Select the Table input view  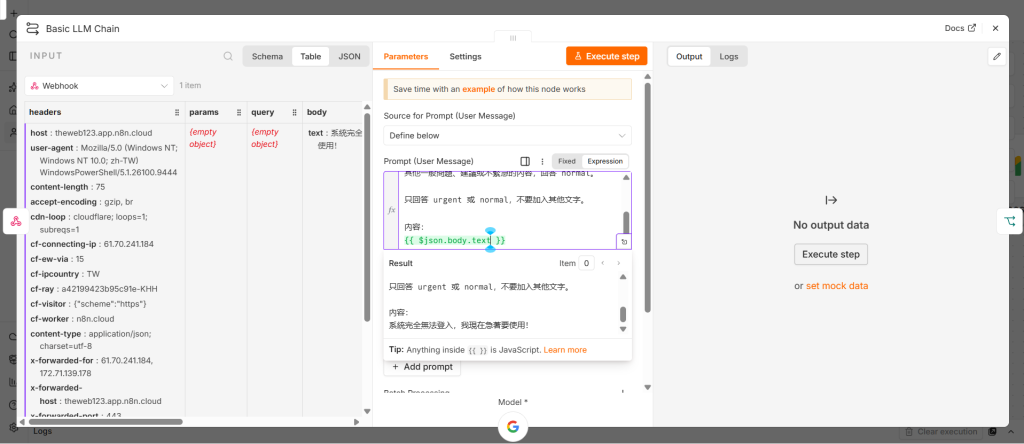310,56
